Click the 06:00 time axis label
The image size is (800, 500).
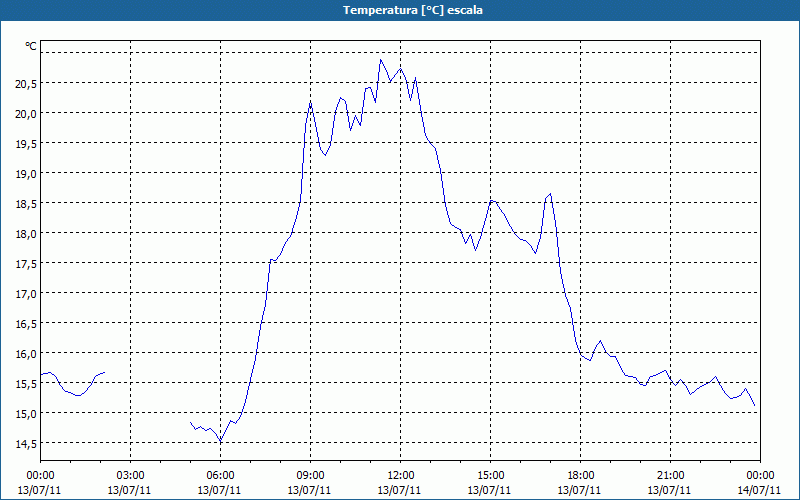click(220, 476)
